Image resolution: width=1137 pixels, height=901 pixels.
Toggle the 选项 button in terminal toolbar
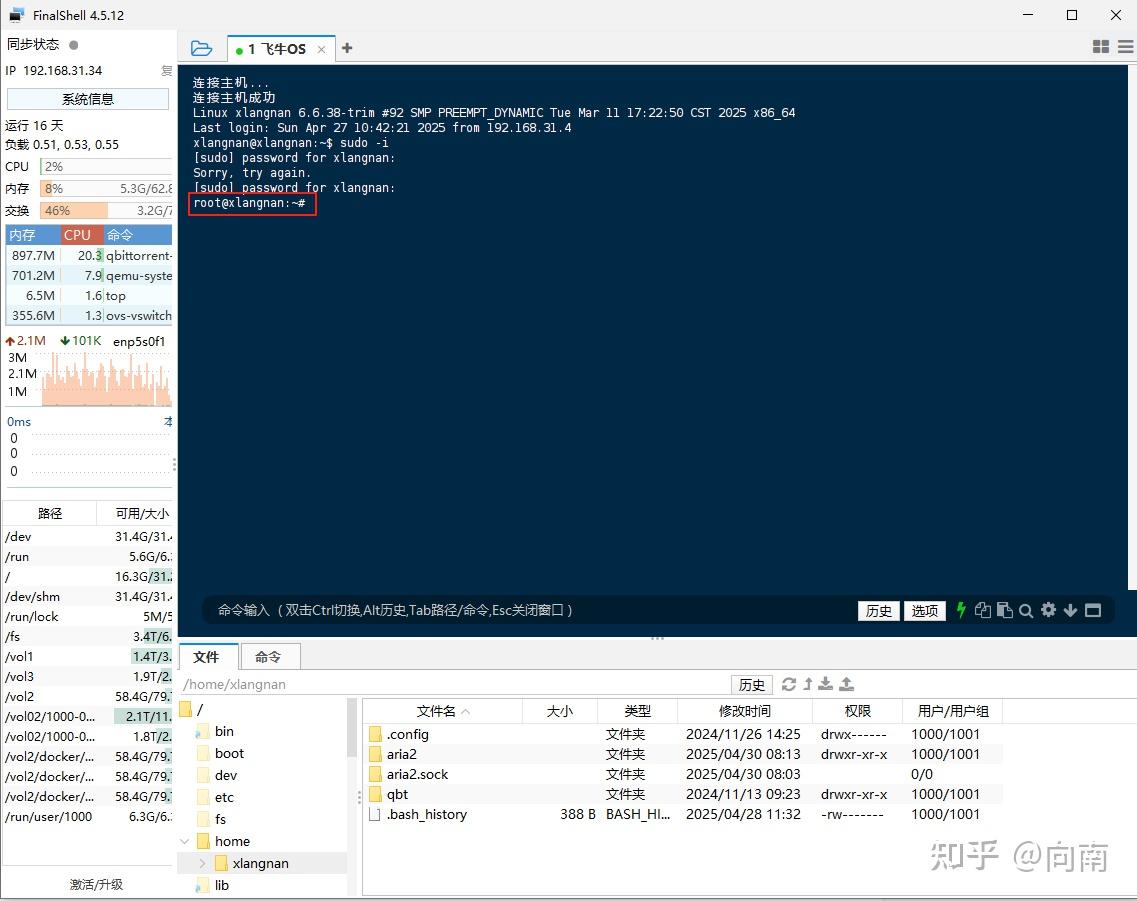tap(924, 610)
